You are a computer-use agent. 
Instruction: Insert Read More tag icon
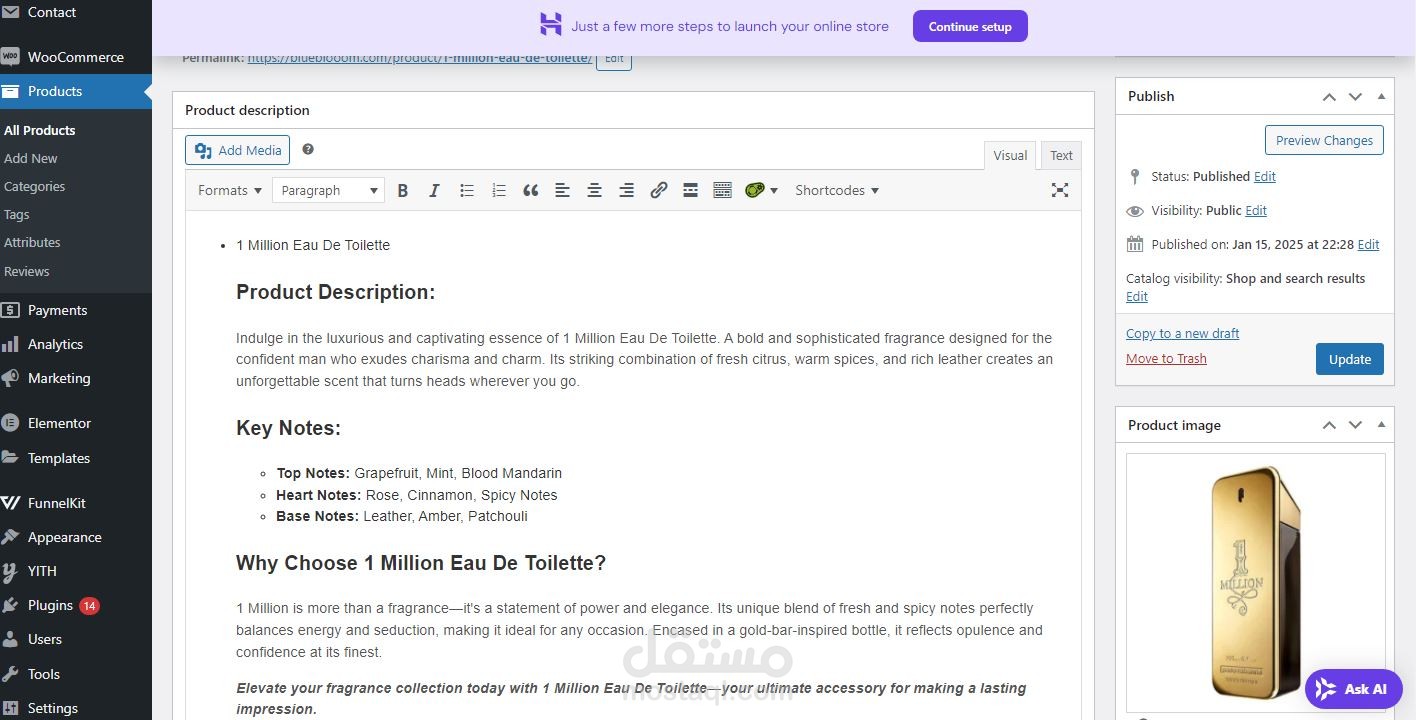tap(690, 190)
